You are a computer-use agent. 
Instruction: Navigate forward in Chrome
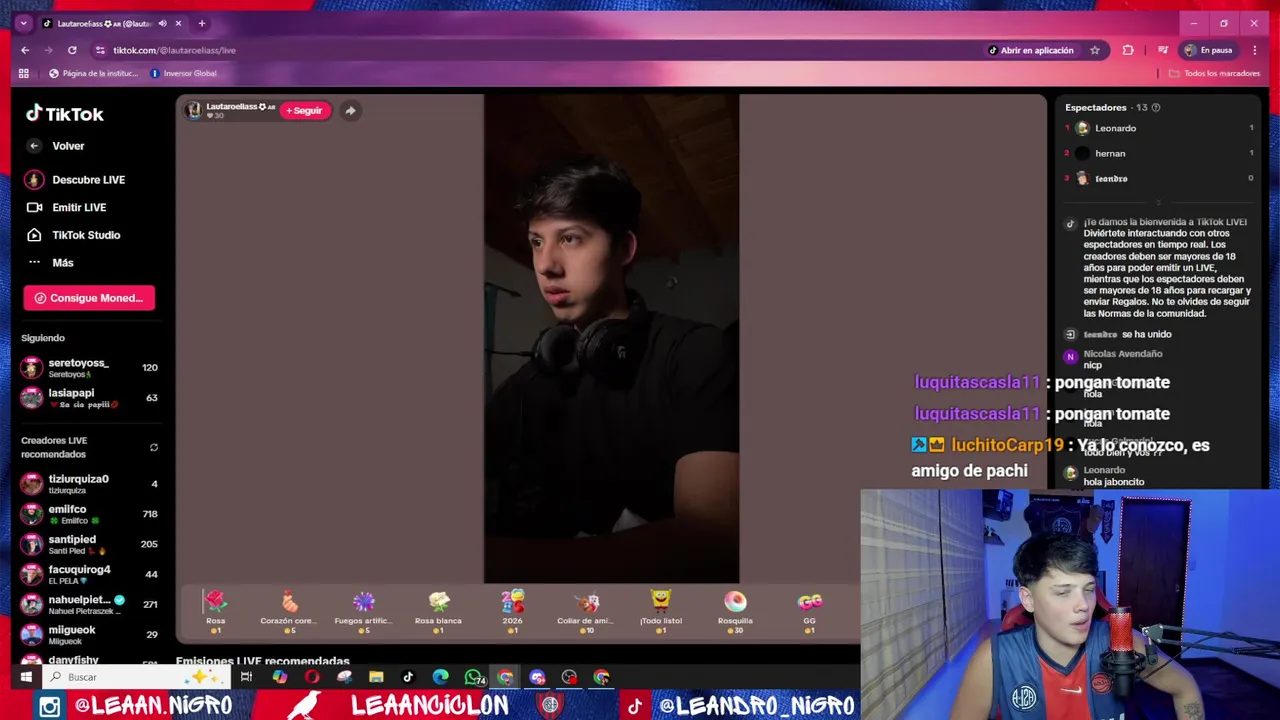tap(48, 50)
